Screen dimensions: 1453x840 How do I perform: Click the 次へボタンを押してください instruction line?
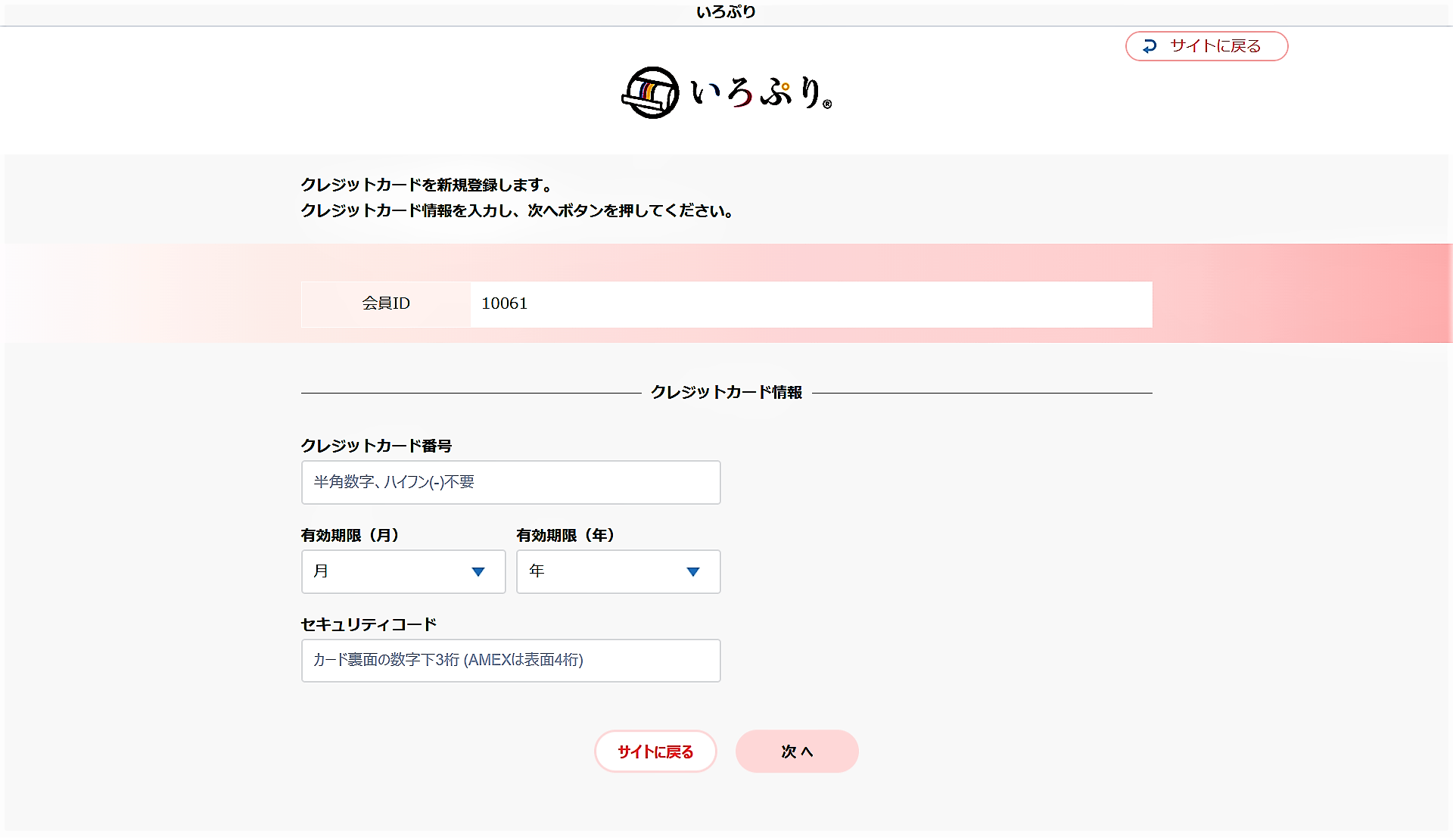[x=517, y=210]
